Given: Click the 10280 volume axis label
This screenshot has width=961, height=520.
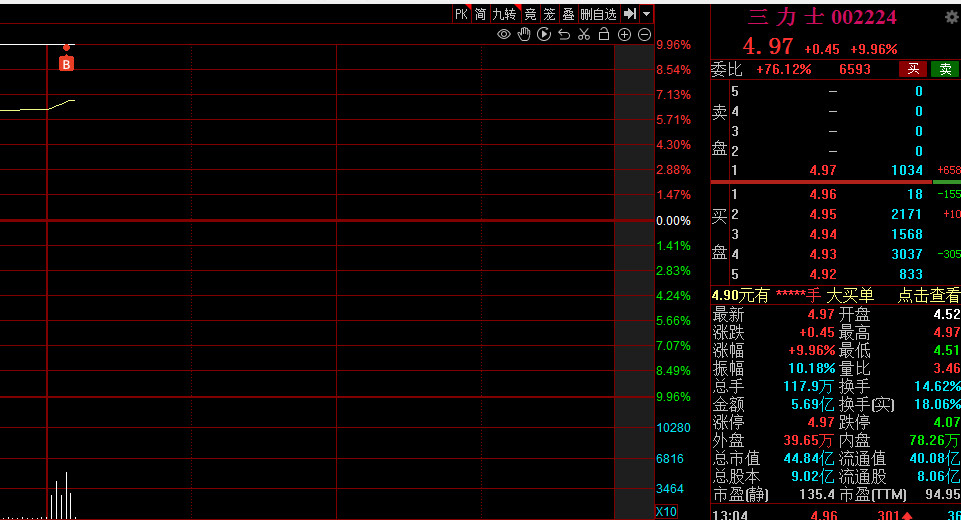Looking at the screenshot, I should pos(673,428).
